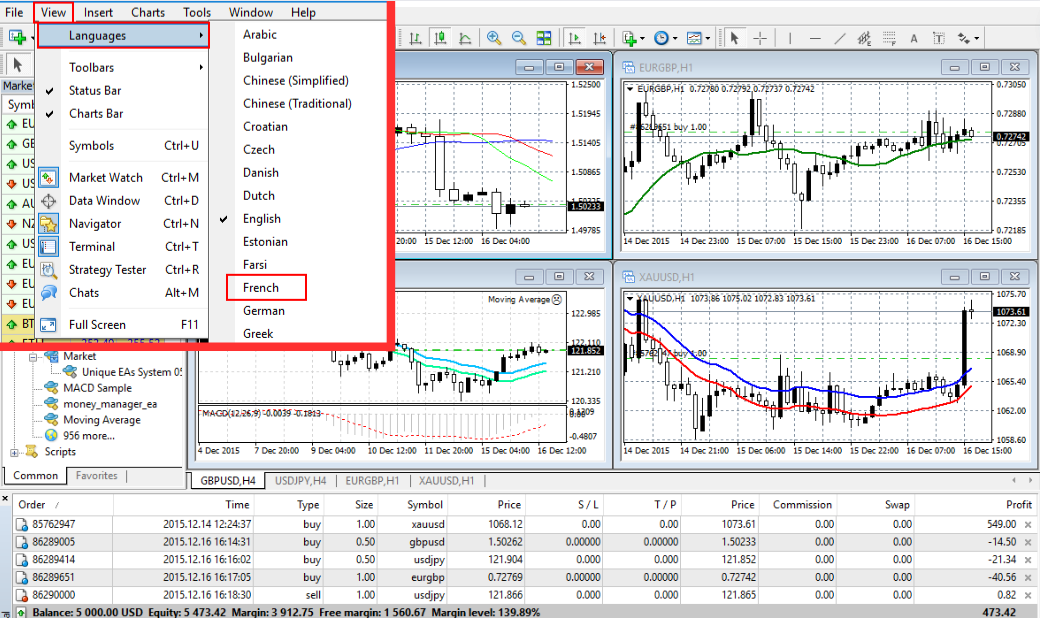Select the horizontal line tool
The image size is (1040, 618).
(x=815, y=38)
